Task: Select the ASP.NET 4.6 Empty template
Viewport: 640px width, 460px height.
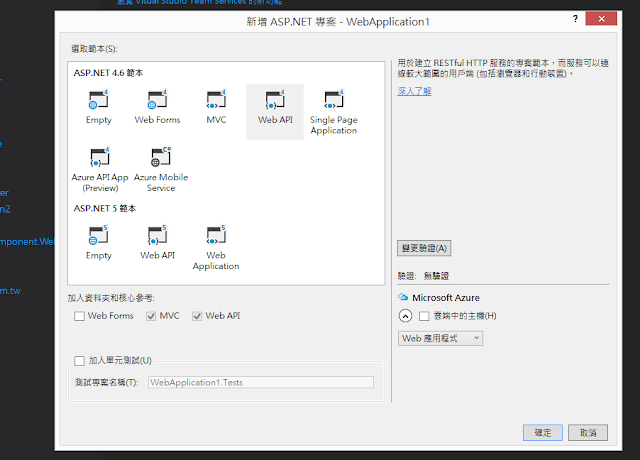Action: point(98,108)
